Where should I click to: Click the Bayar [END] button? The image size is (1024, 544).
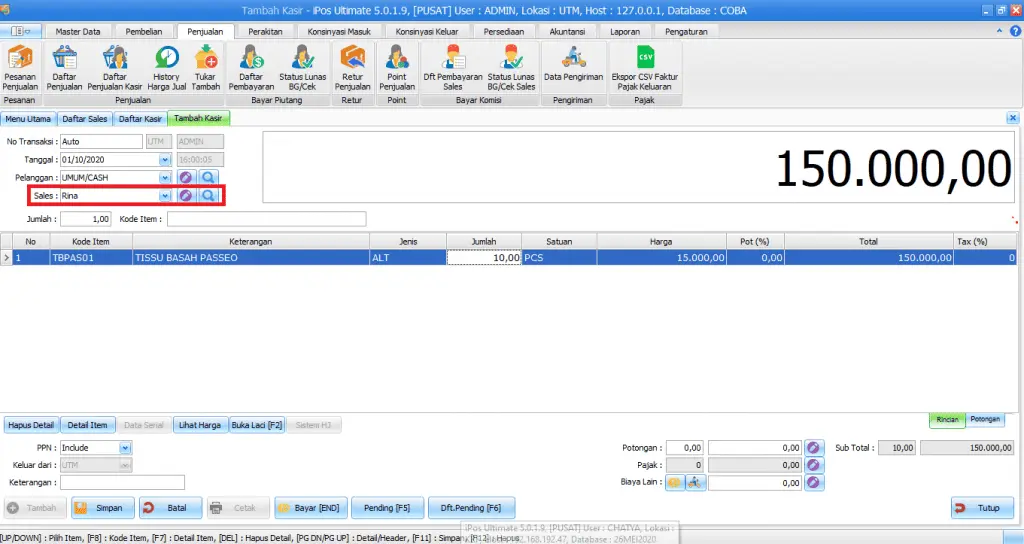pyautogui.click(x=311, y=508)
